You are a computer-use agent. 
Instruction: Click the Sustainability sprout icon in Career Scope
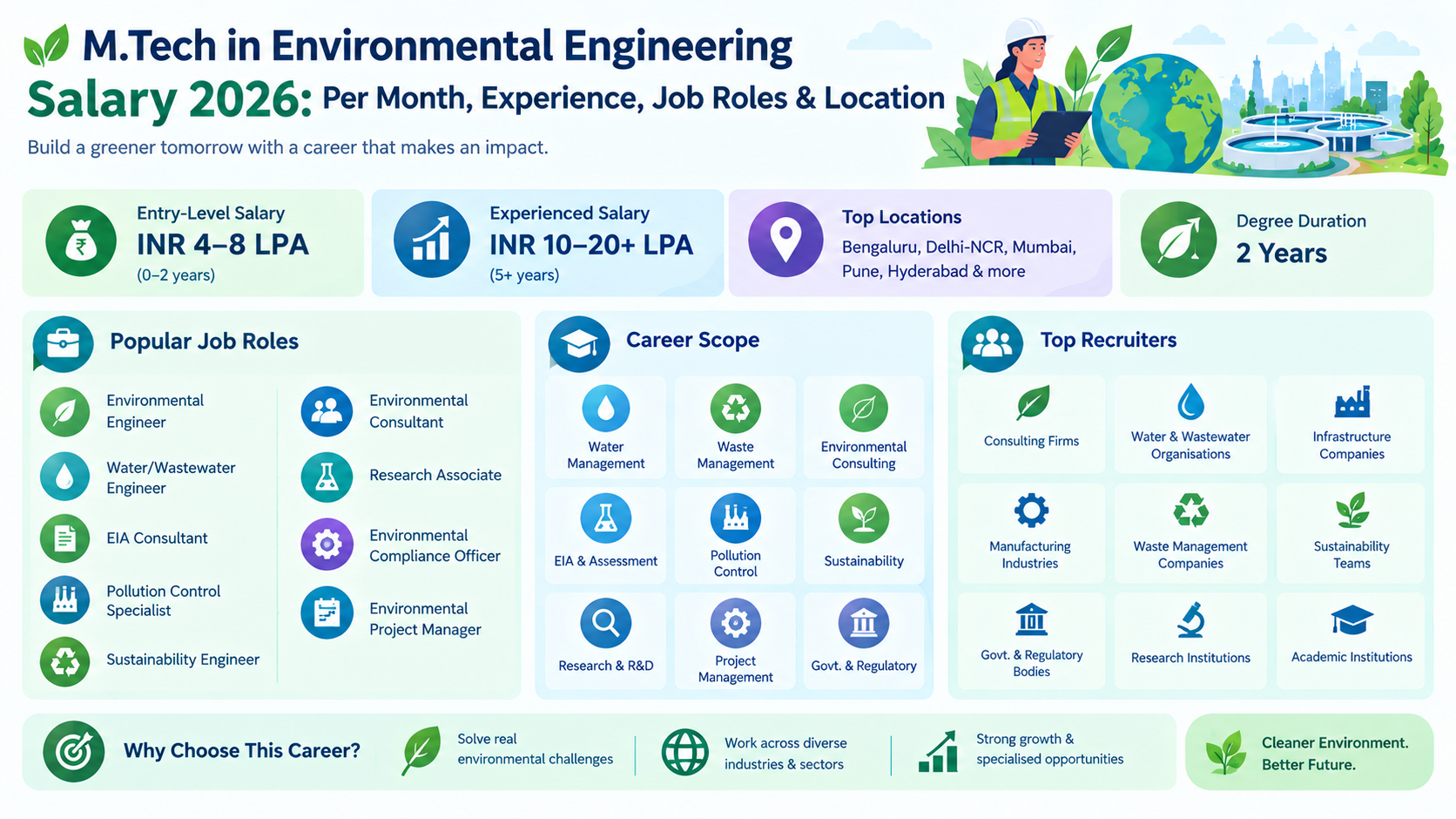click(x=864, y=518)
